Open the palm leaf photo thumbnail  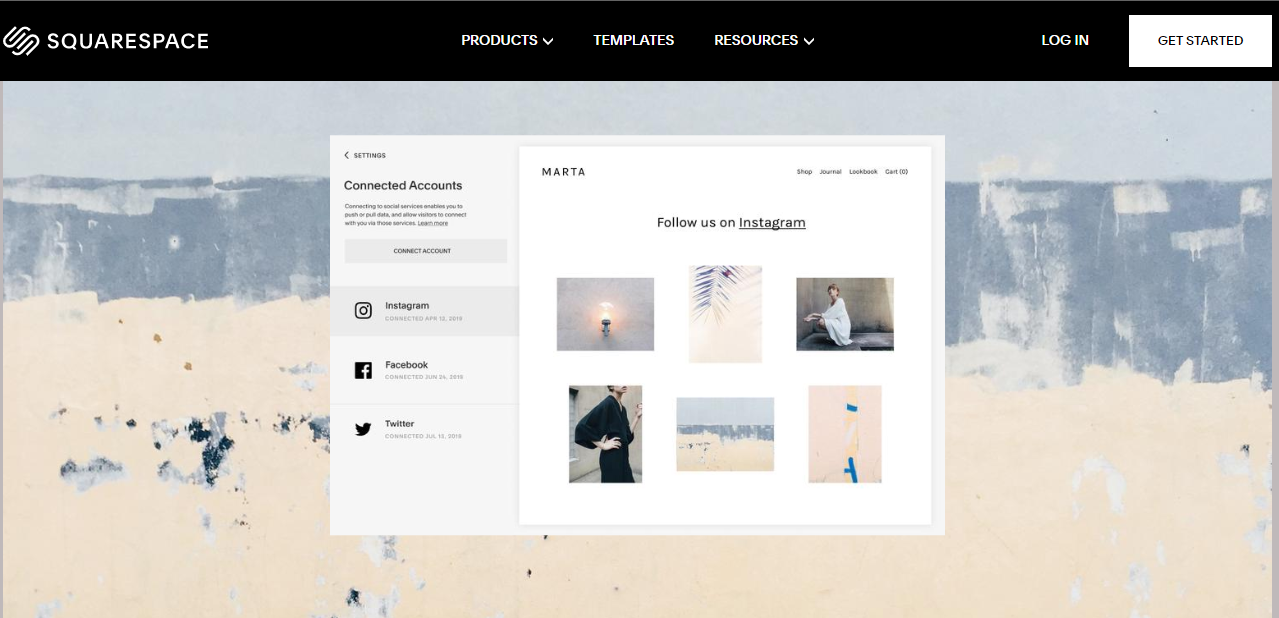(x=725, y=314)
